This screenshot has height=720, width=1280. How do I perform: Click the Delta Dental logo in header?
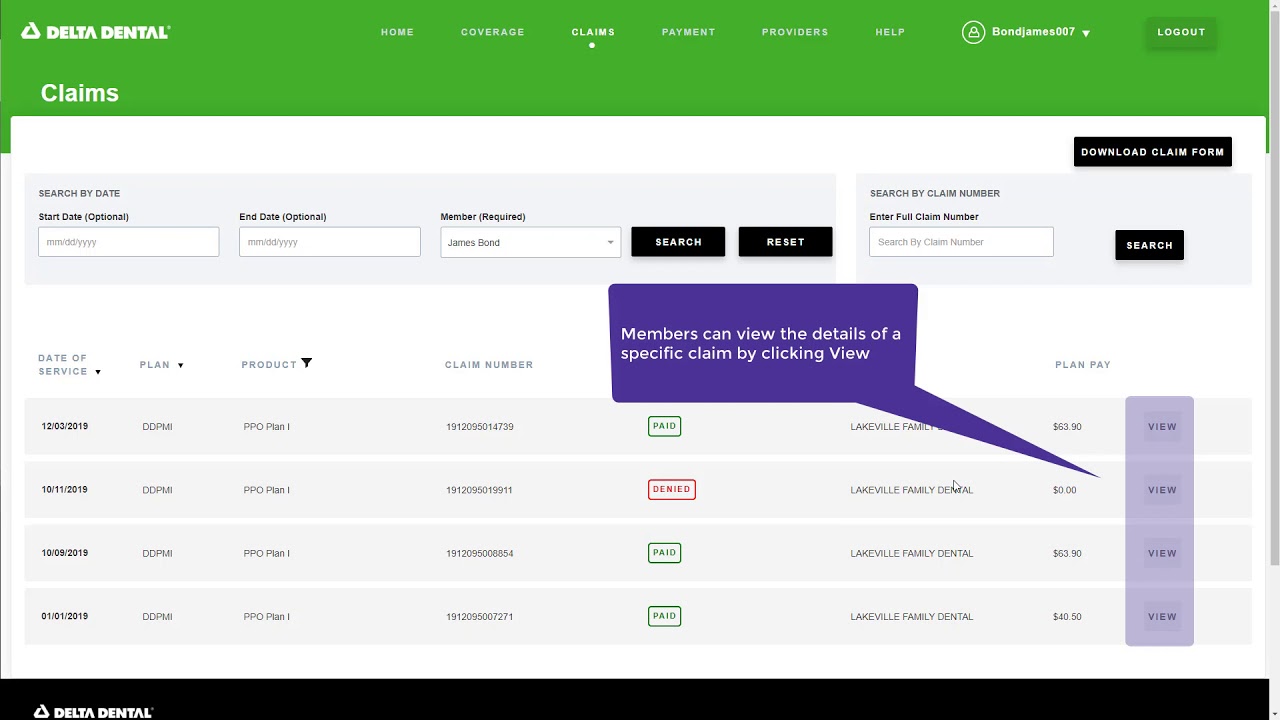pos(96,32)
